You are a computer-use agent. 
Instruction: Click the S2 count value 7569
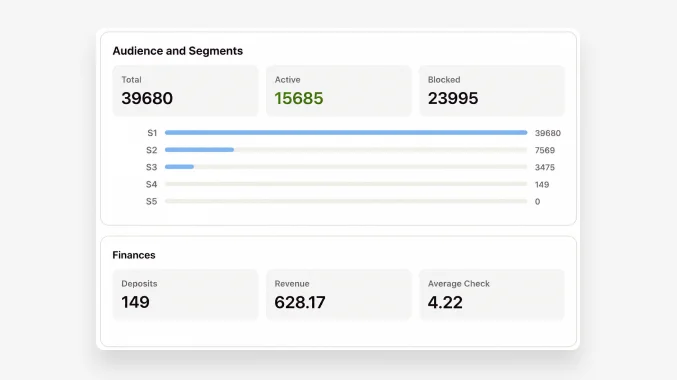click(544, 150)
